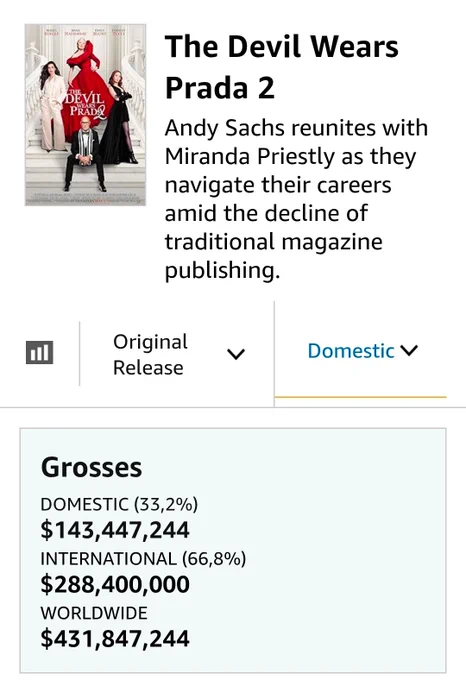The height and width of the screenshot is (680, 466).
Task: Select the $143,447,244 domestic gross
Action: point(115,530)
